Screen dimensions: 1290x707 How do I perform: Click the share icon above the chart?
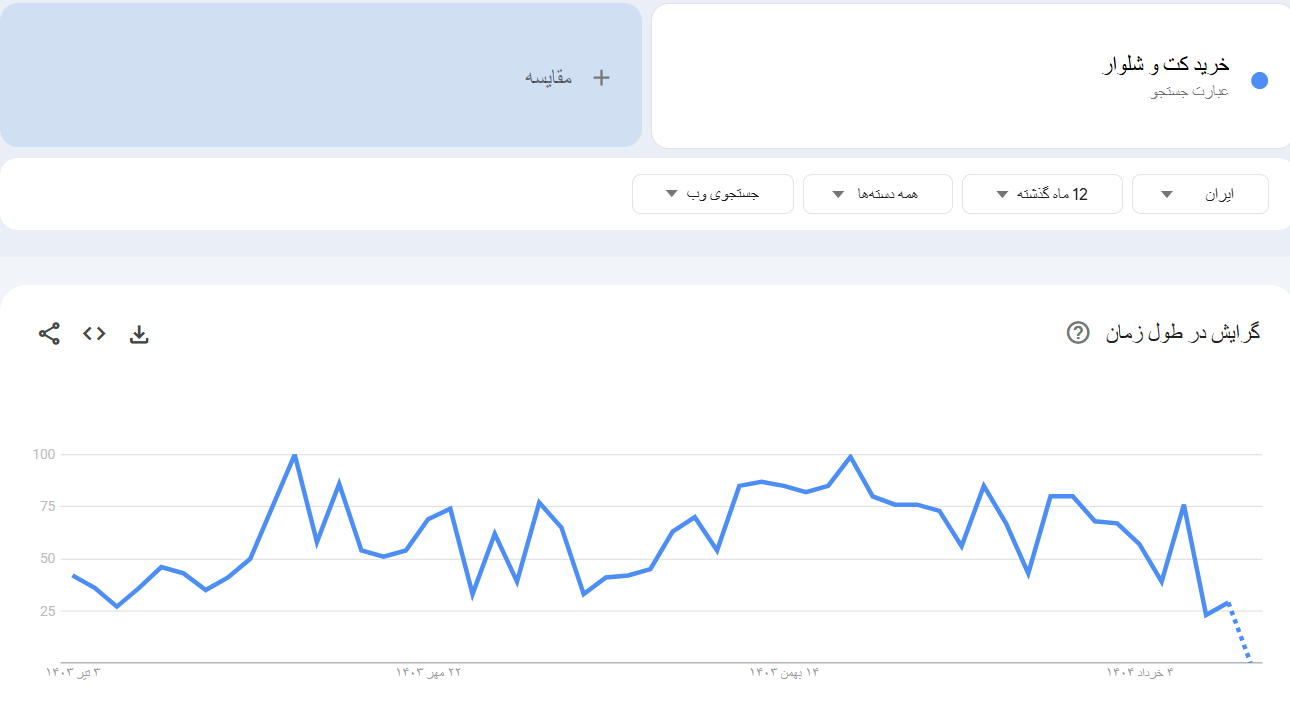pos(49,334)
